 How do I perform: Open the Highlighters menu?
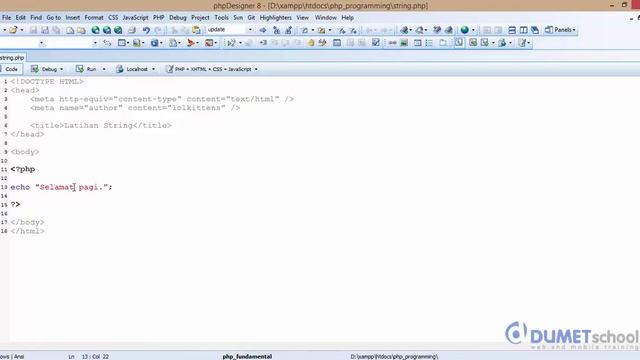(276, 18)
